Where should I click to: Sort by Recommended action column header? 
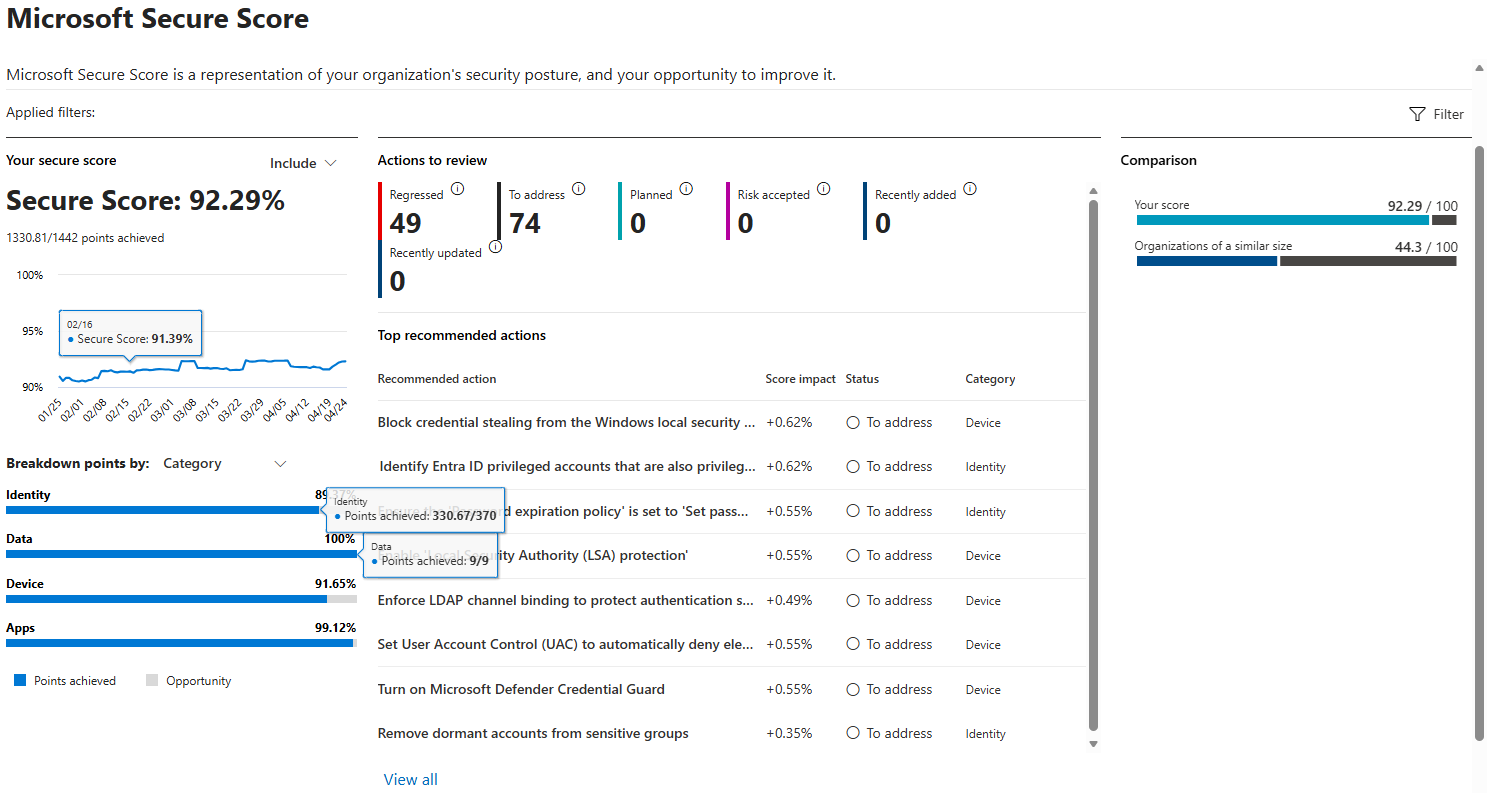click(437, 379)
